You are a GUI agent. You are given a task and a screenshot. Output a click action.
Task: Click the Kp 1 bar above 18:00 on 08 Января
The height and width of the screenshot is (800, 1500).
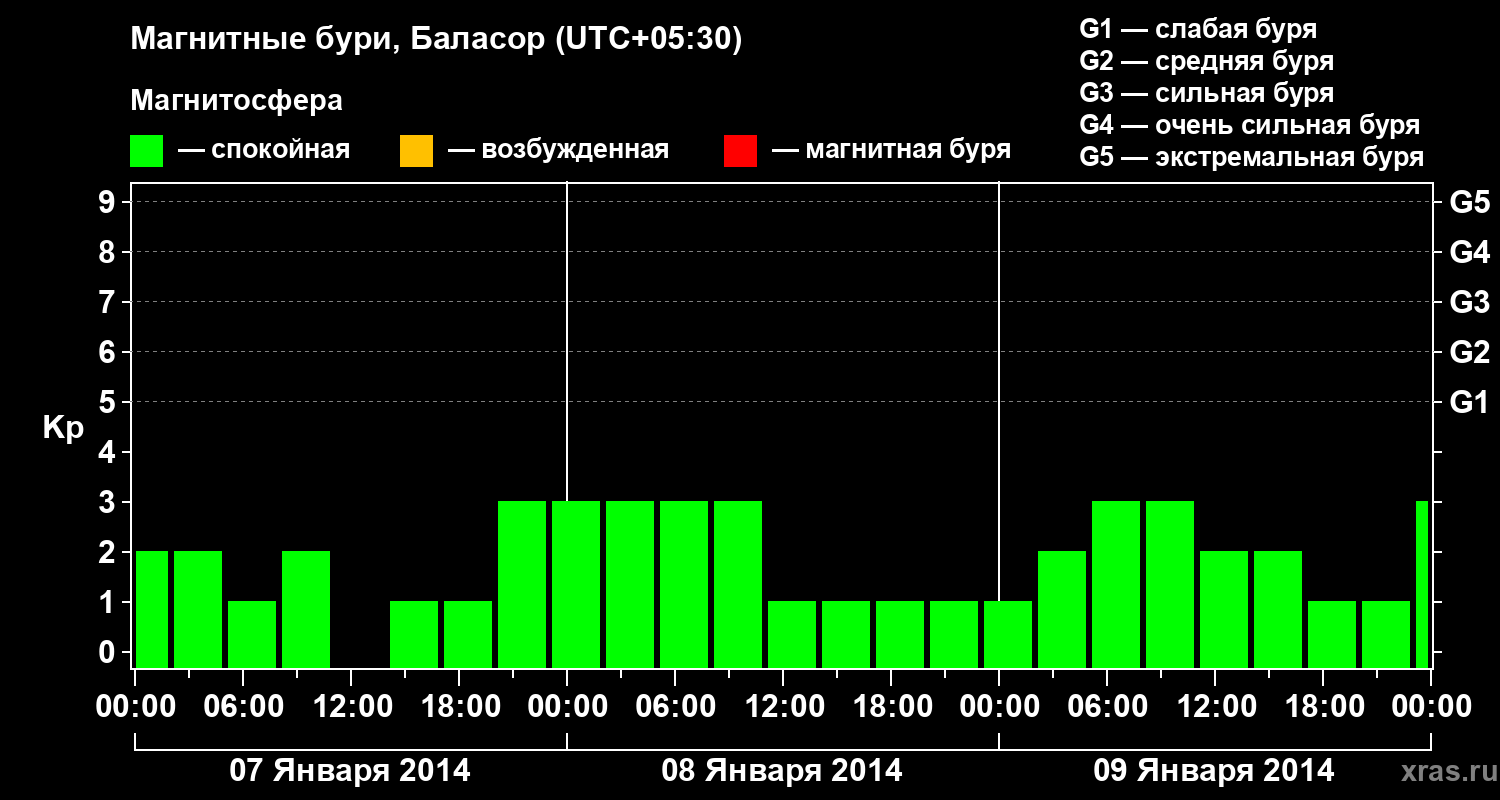[x=900, y=634]
